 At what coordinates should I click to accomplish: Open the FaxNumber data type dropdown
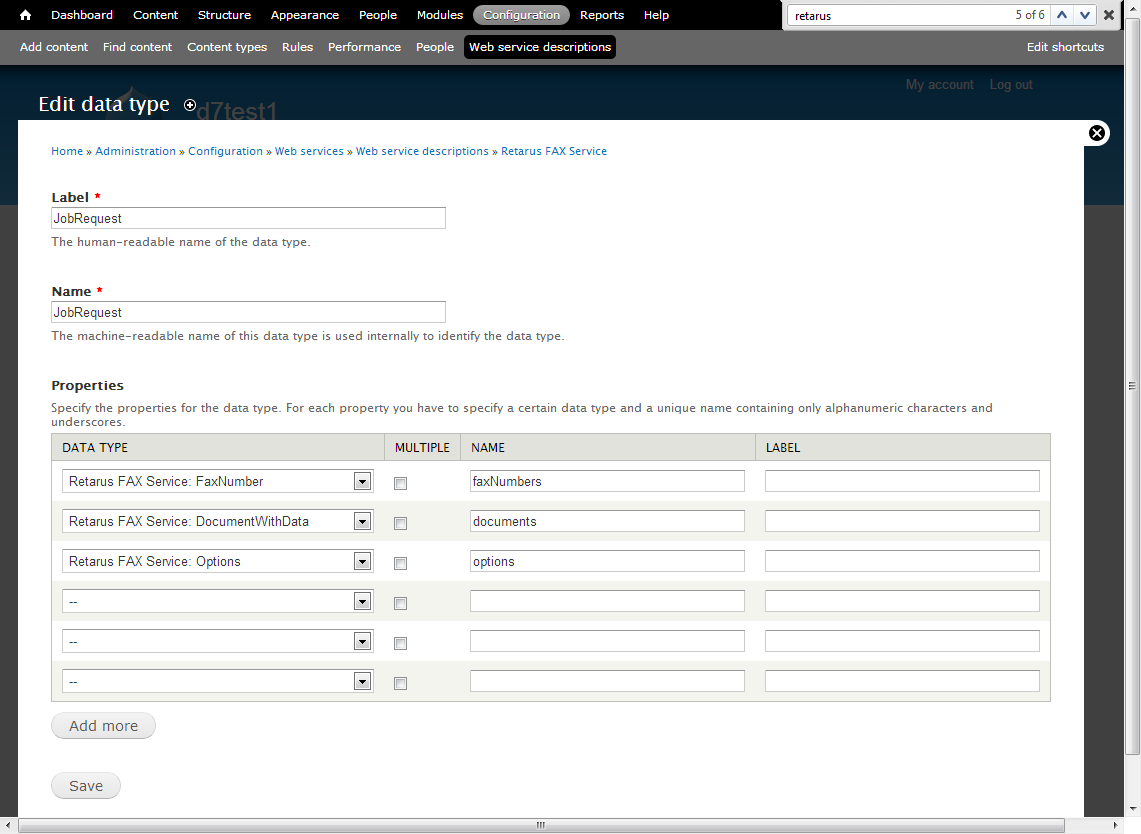point(218,481)
